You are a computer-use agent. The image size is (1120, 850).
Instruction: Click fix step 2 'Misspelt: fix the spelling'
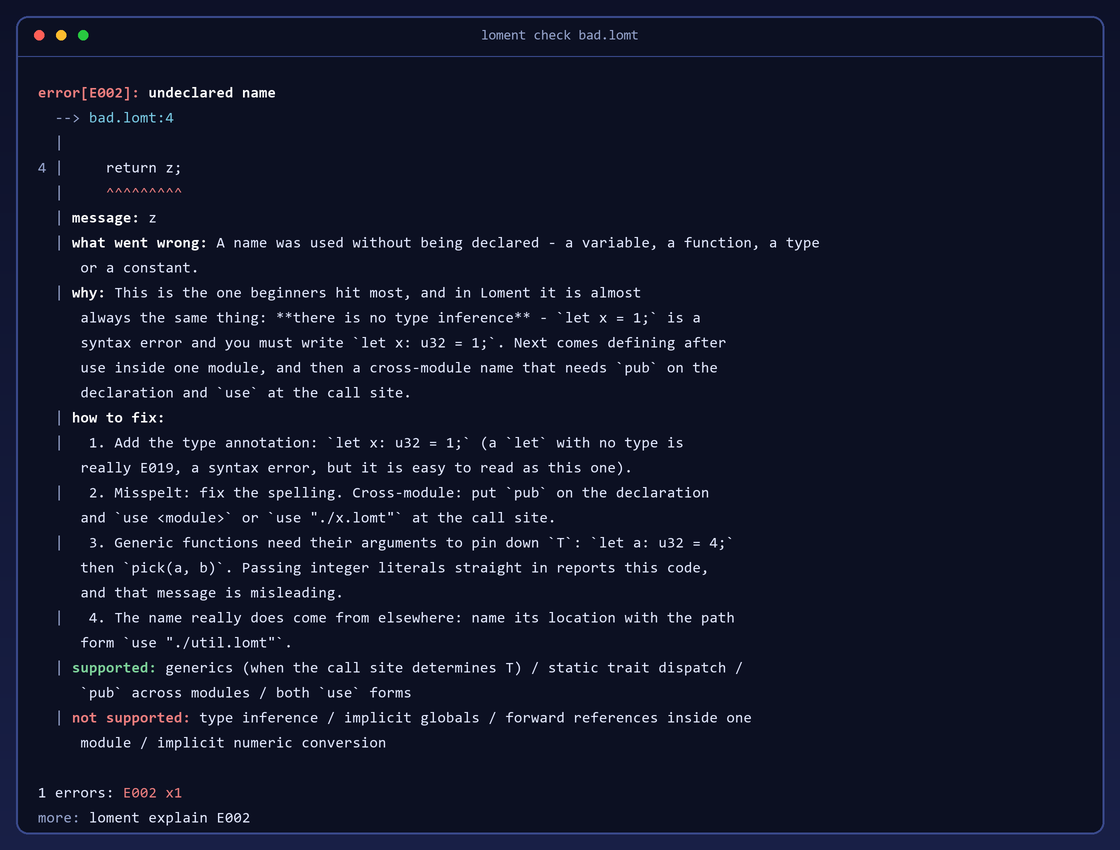(399, 493)
